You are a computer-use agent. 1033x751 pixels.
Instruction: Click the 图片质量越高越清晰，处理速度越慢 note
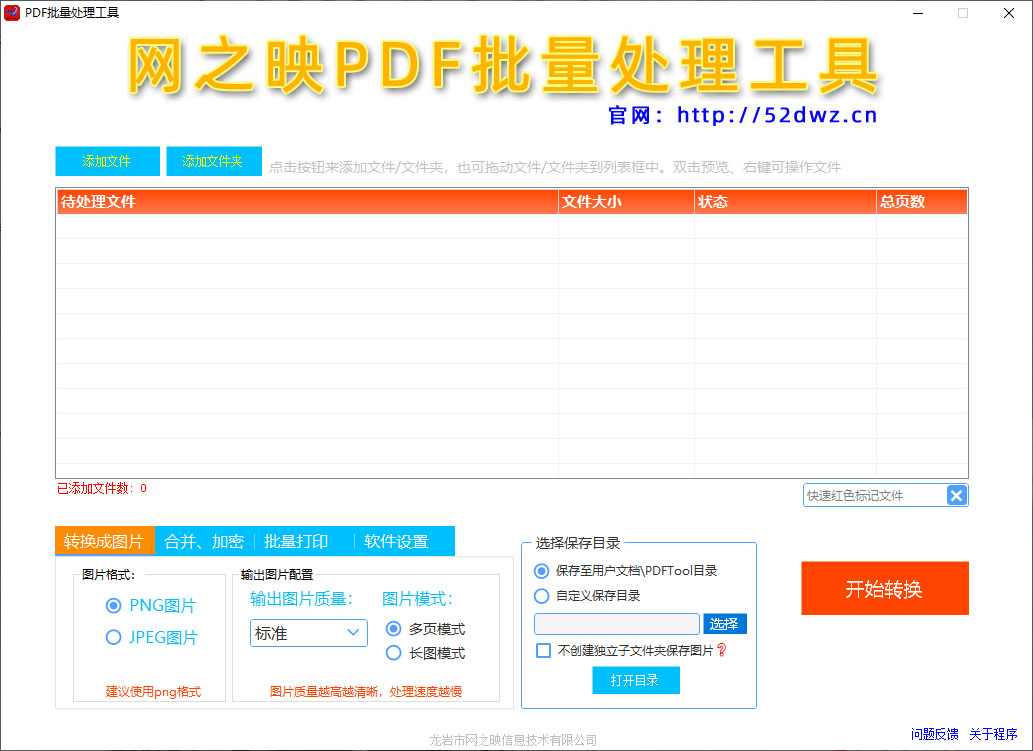pyautogui.click(x=366, y=692)
